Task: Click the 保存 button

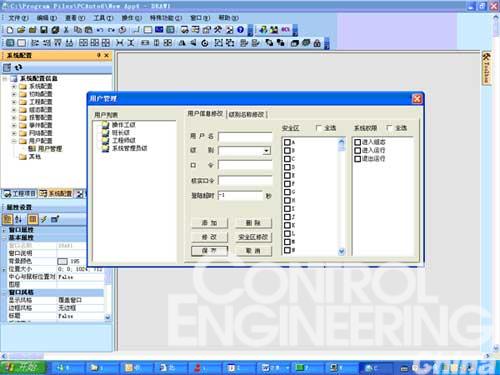Action: [x=210, y=251]
